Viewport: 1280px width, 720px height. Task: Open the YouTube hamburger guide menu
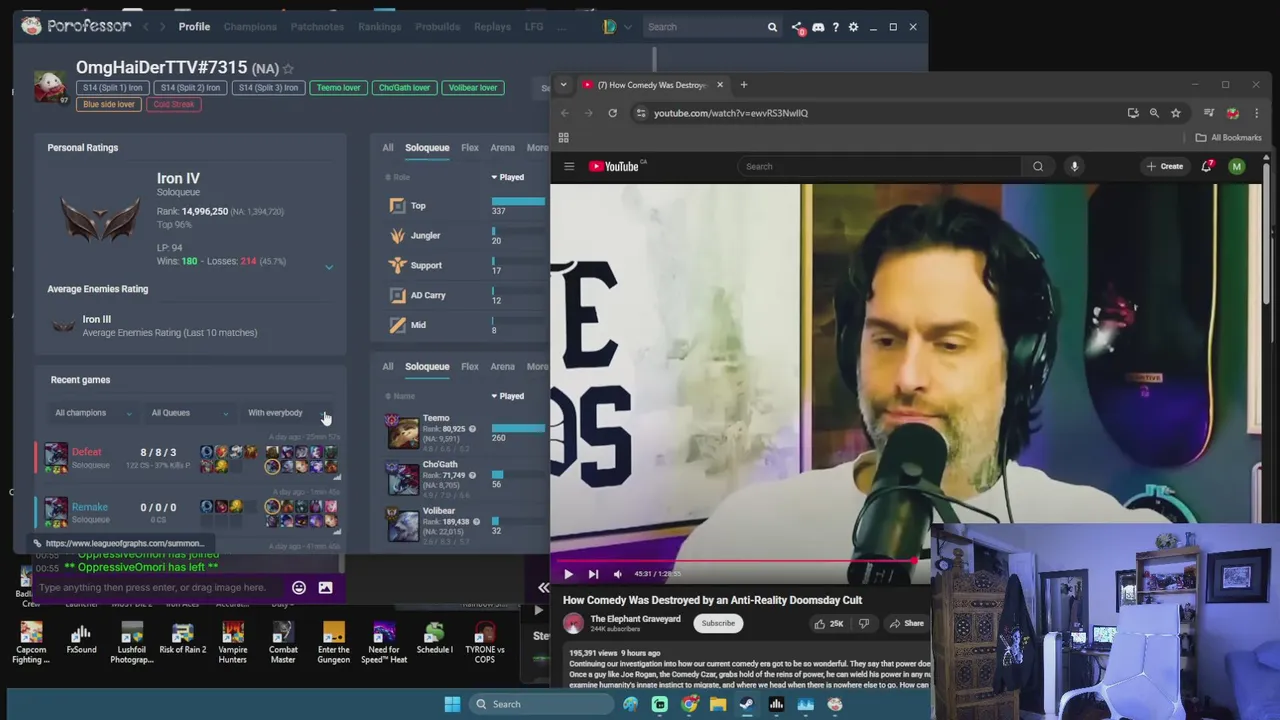569,167
